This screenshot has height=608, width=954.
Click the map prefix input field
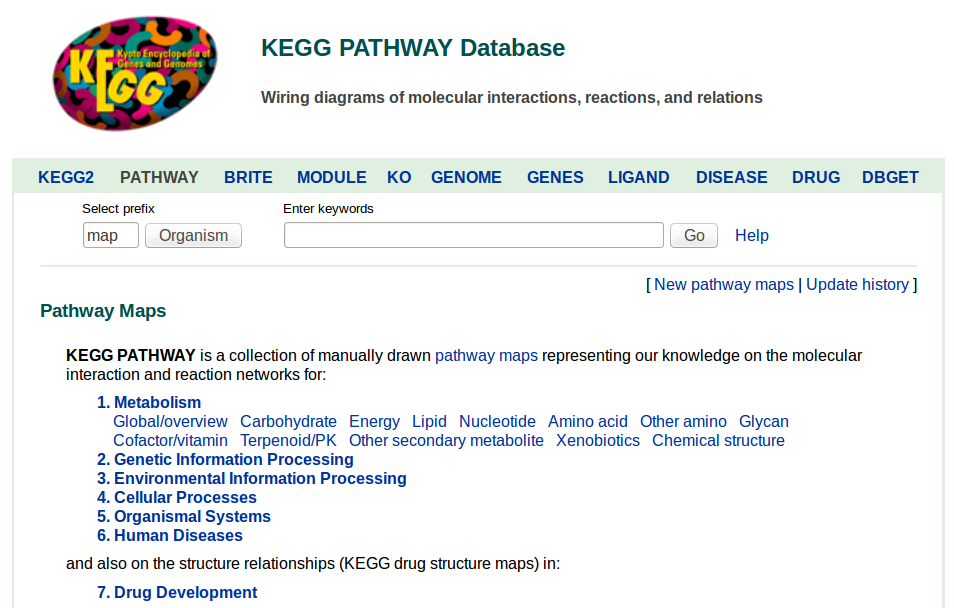click(x=111, y=236)
